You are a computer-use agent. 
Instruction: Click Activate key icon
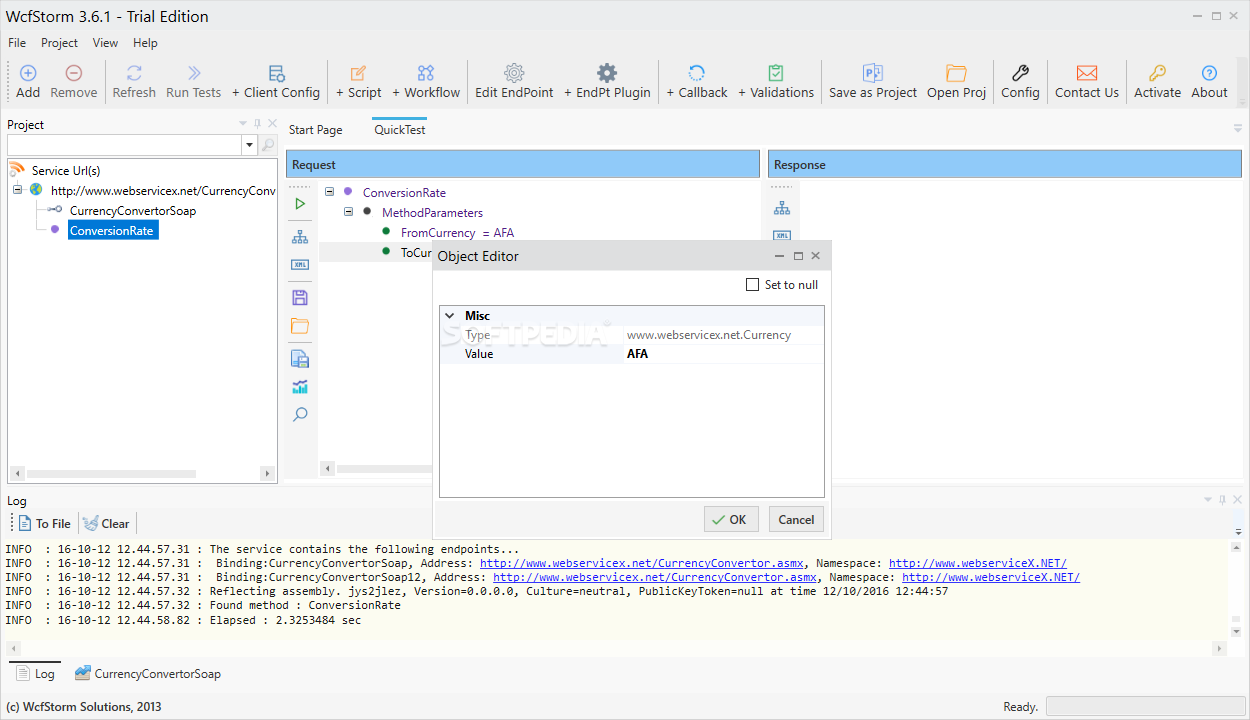(1157, 73)
